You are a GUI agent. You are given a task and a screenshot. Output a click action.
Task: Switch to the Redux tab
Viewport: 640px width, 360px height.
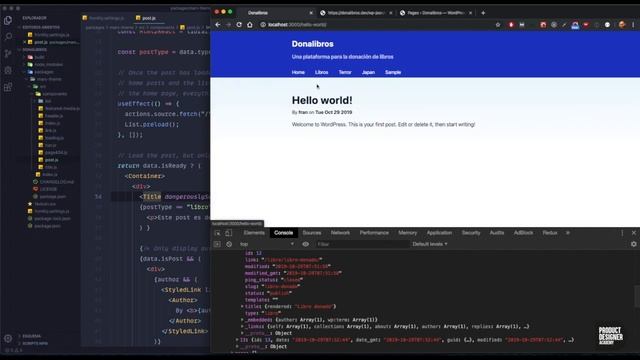click(x=550, y=233)
